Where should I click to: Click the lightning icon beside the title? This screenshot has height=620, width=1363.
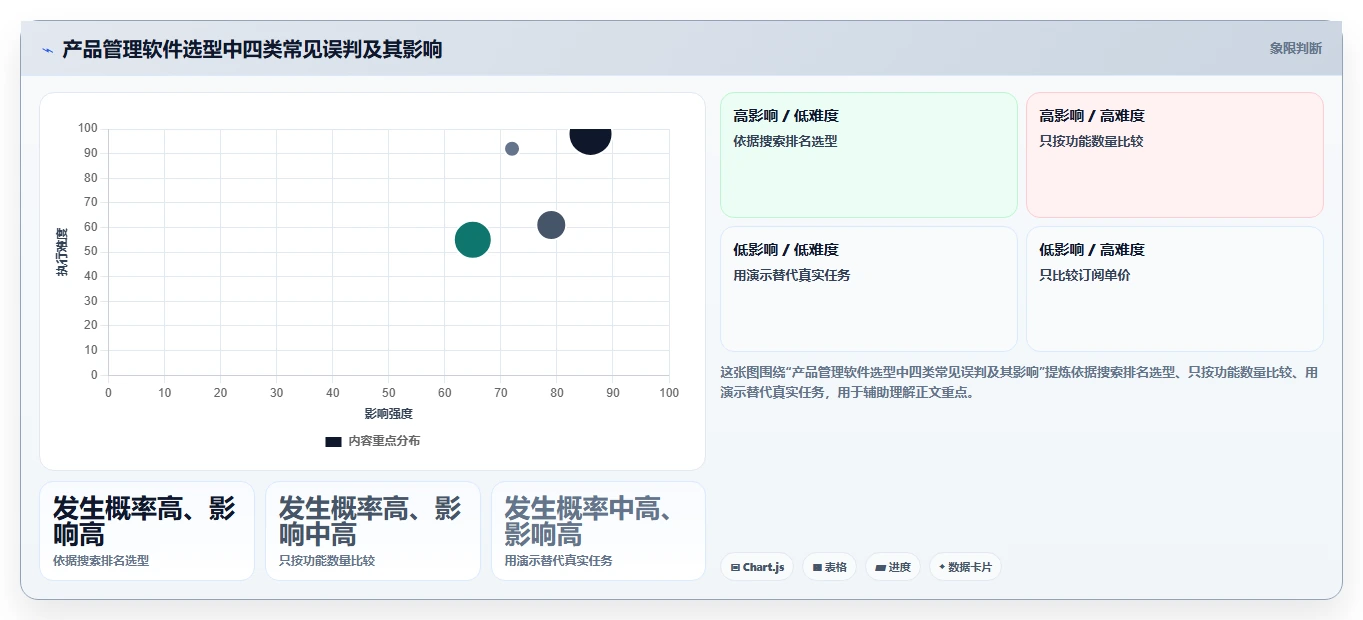(47, 50)
